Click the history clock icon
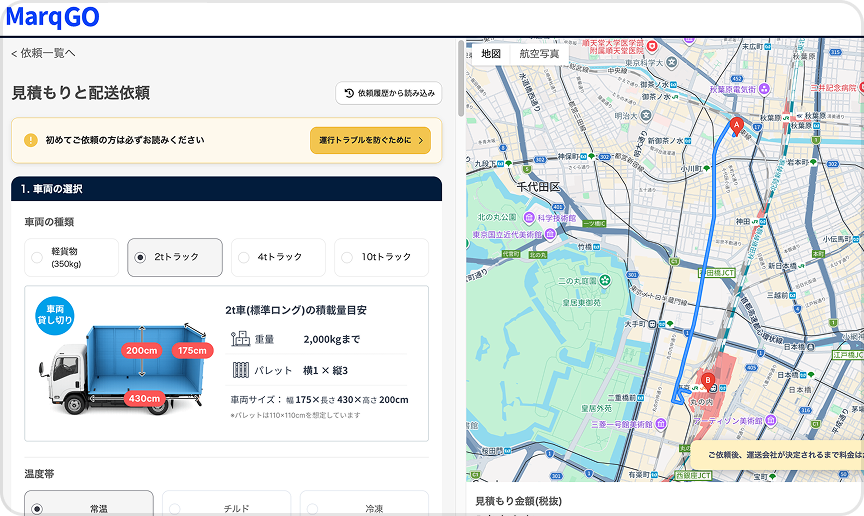This screenshot has width=864, height=516. 349,93
